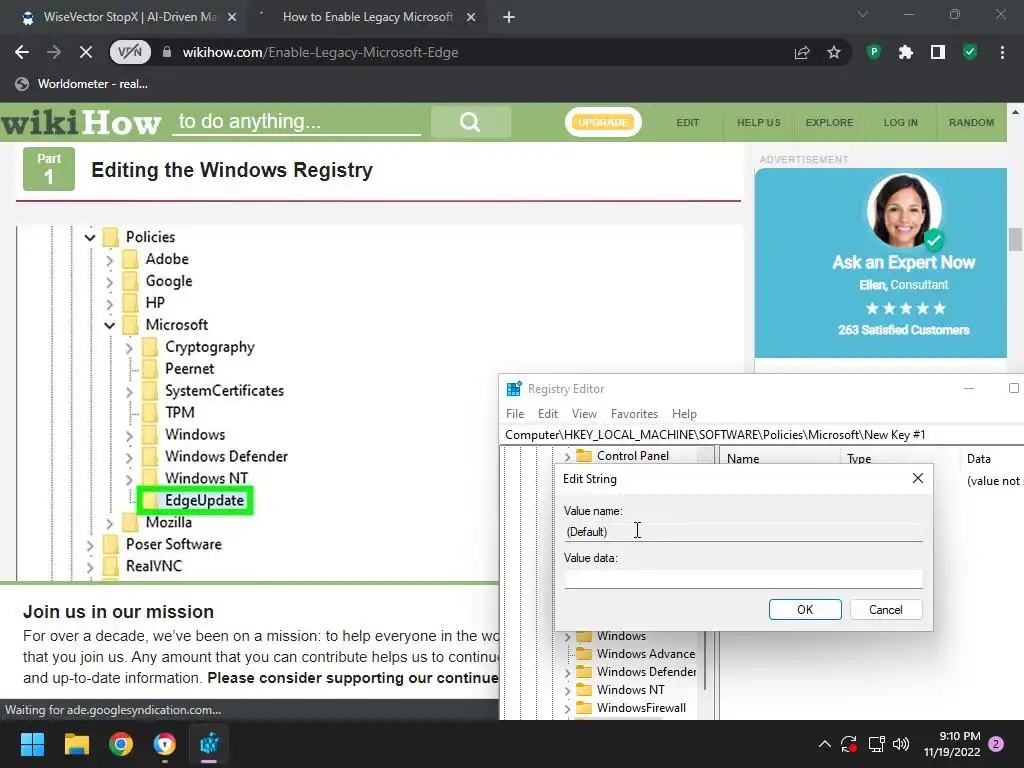Click the Registry Editor address path bar
Screen dimensions: 1024x768
pos(761,435)
